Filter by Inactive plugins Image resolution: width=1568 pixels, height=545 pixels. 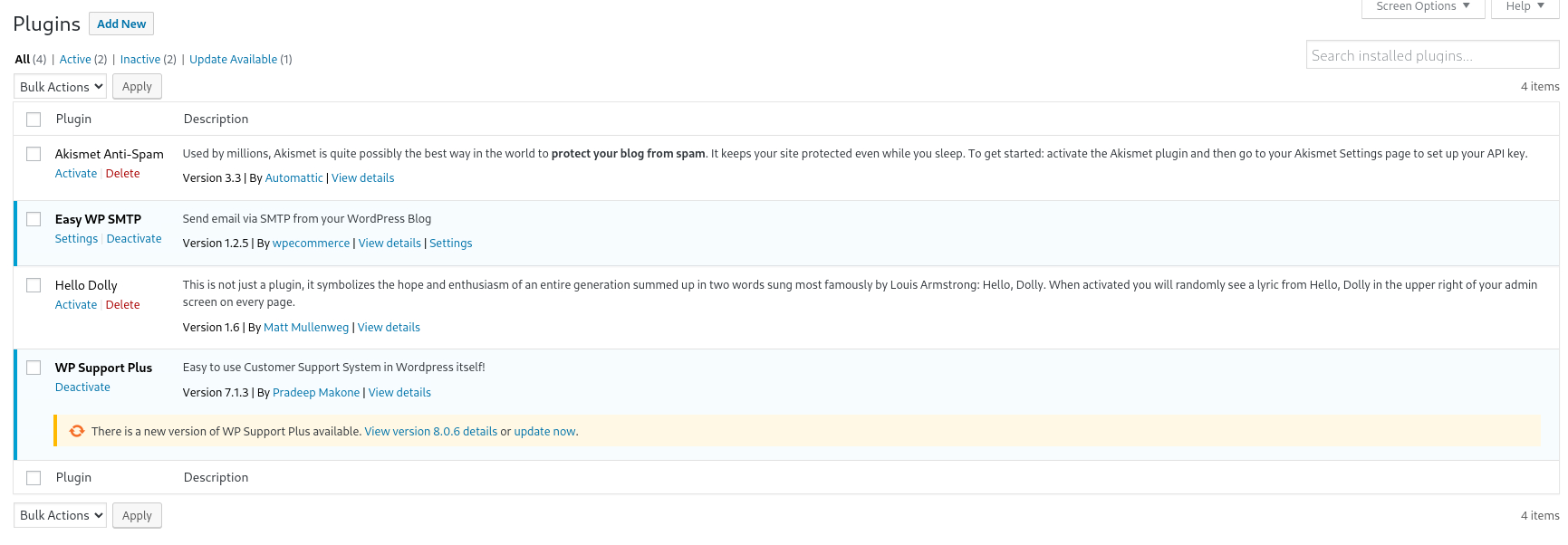(140, 60)
